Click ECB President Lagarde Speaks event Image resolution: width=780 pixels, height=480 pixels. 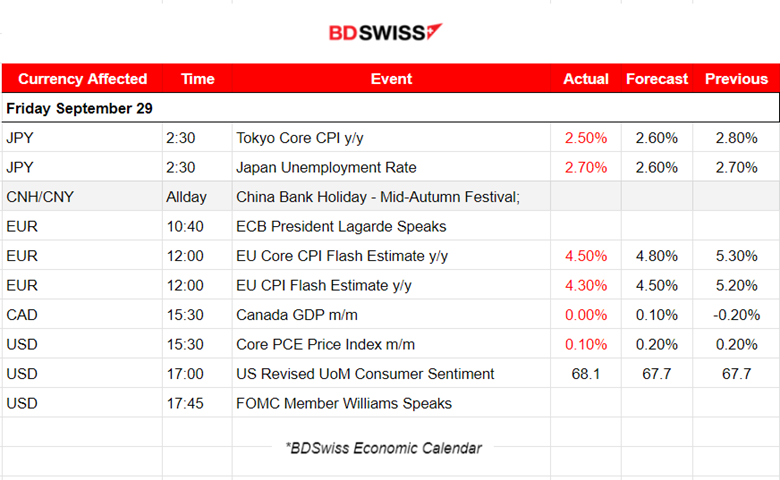point(341,226)
